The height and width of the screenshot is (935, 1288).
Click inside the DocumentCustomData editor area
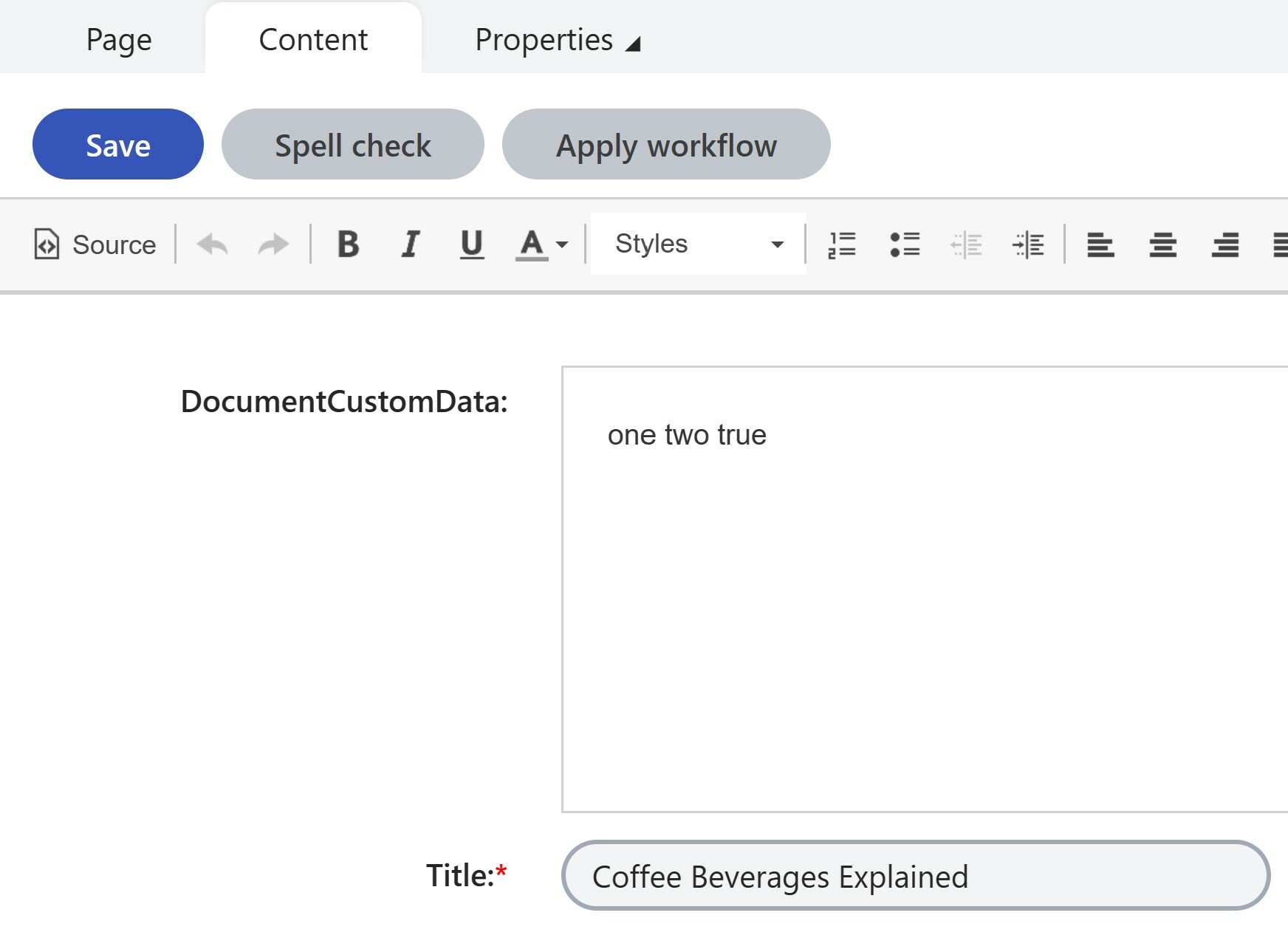coord(925,589)
